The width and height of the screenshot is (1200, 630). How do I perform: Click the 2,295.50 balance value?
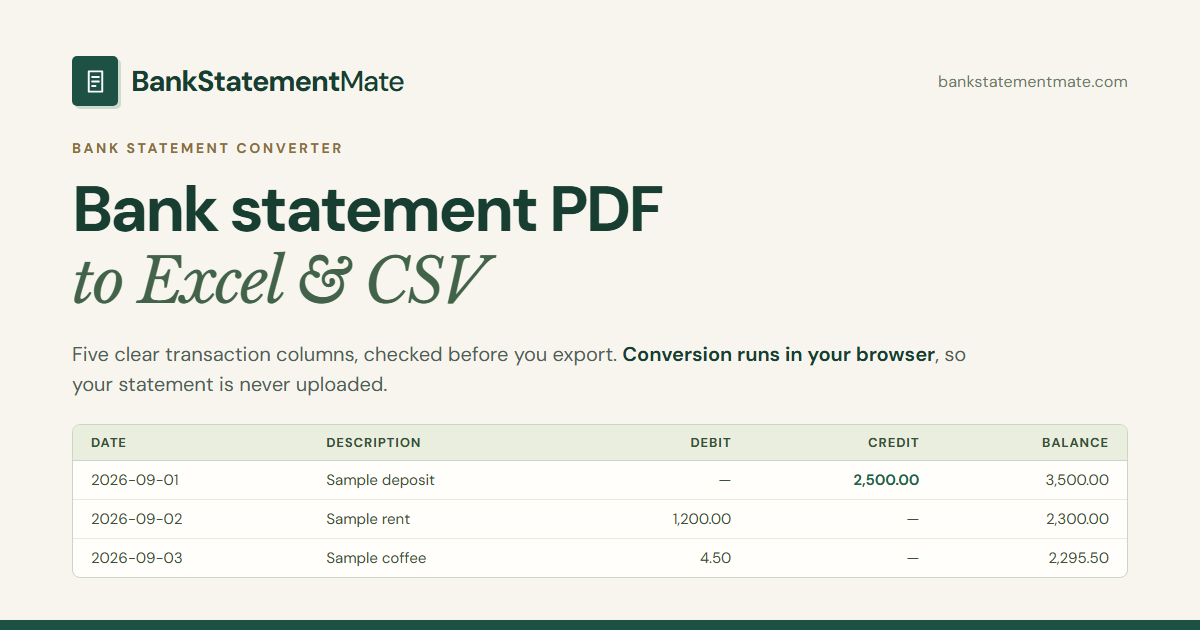pyautogui.click(x=1079, y=558)
